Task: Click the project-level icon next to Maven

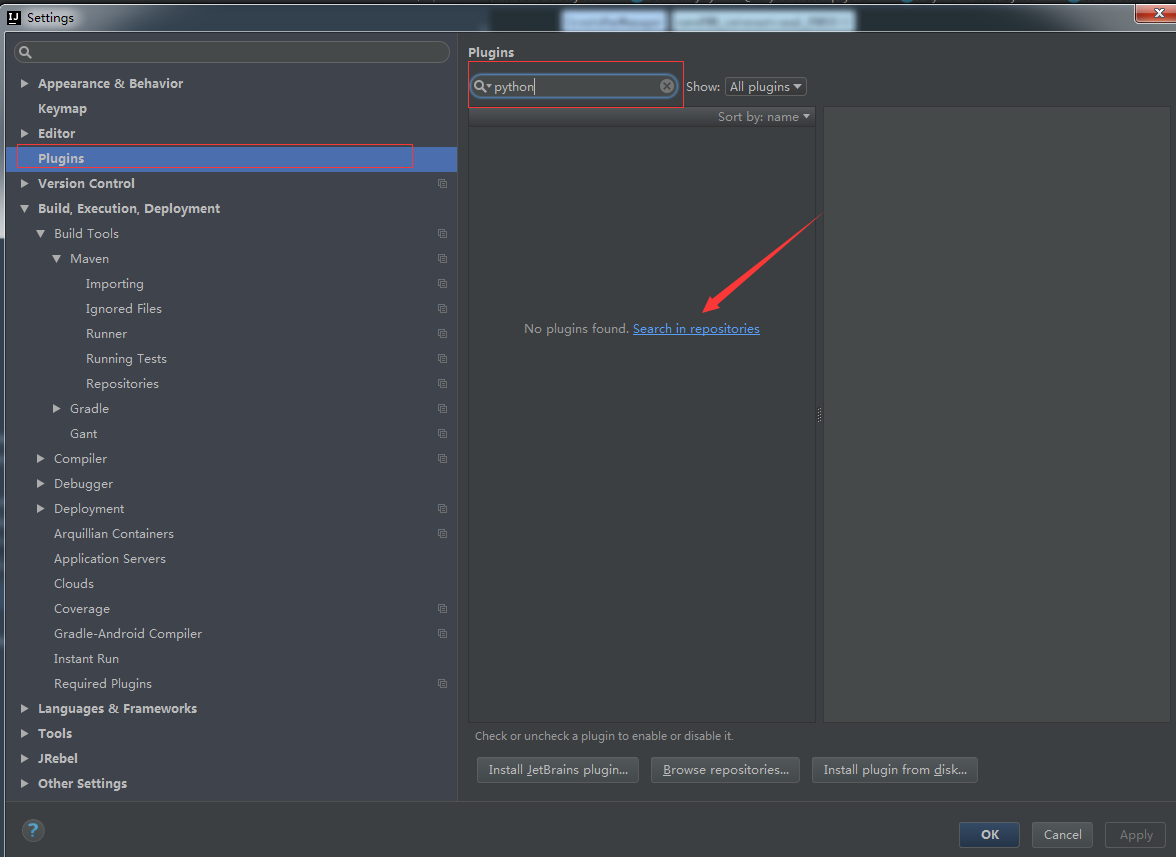Action: (442, 259)
